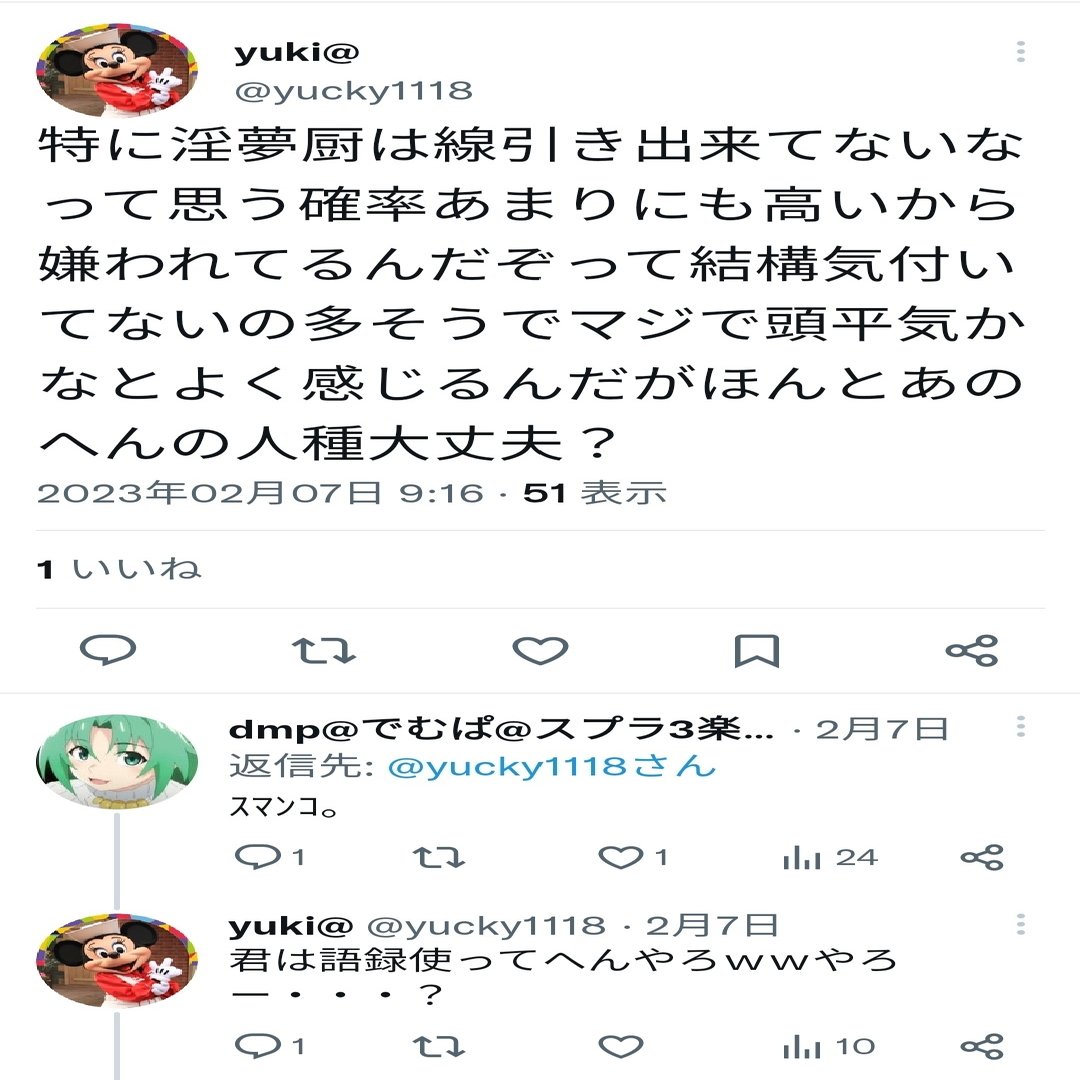Like dmp@'s reply tweet
The width and height of the screenshot is (1080, 1080).
633,857
